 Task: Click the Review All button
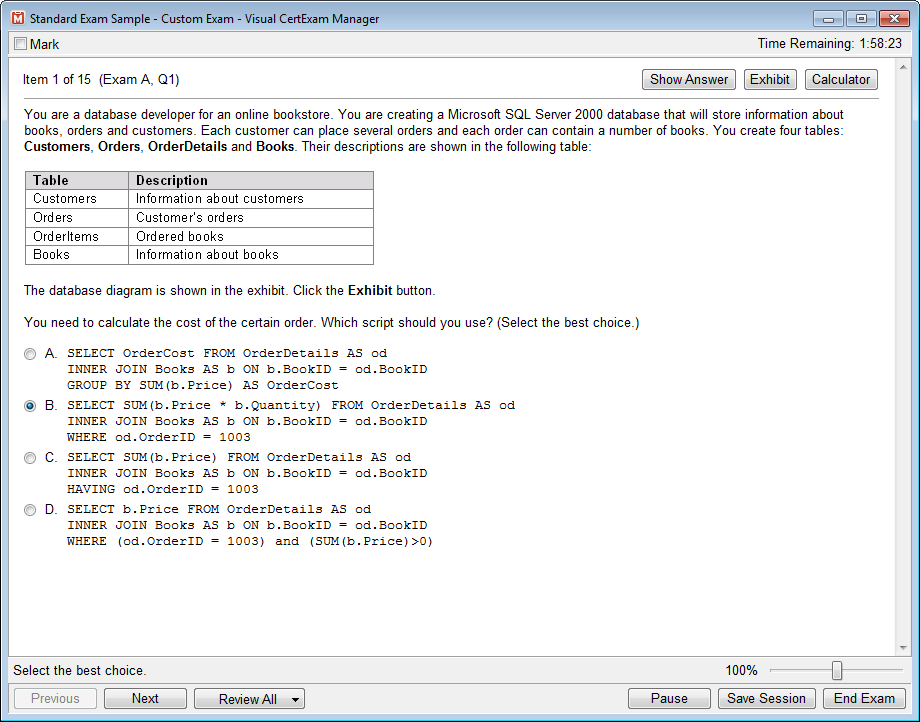248,699
